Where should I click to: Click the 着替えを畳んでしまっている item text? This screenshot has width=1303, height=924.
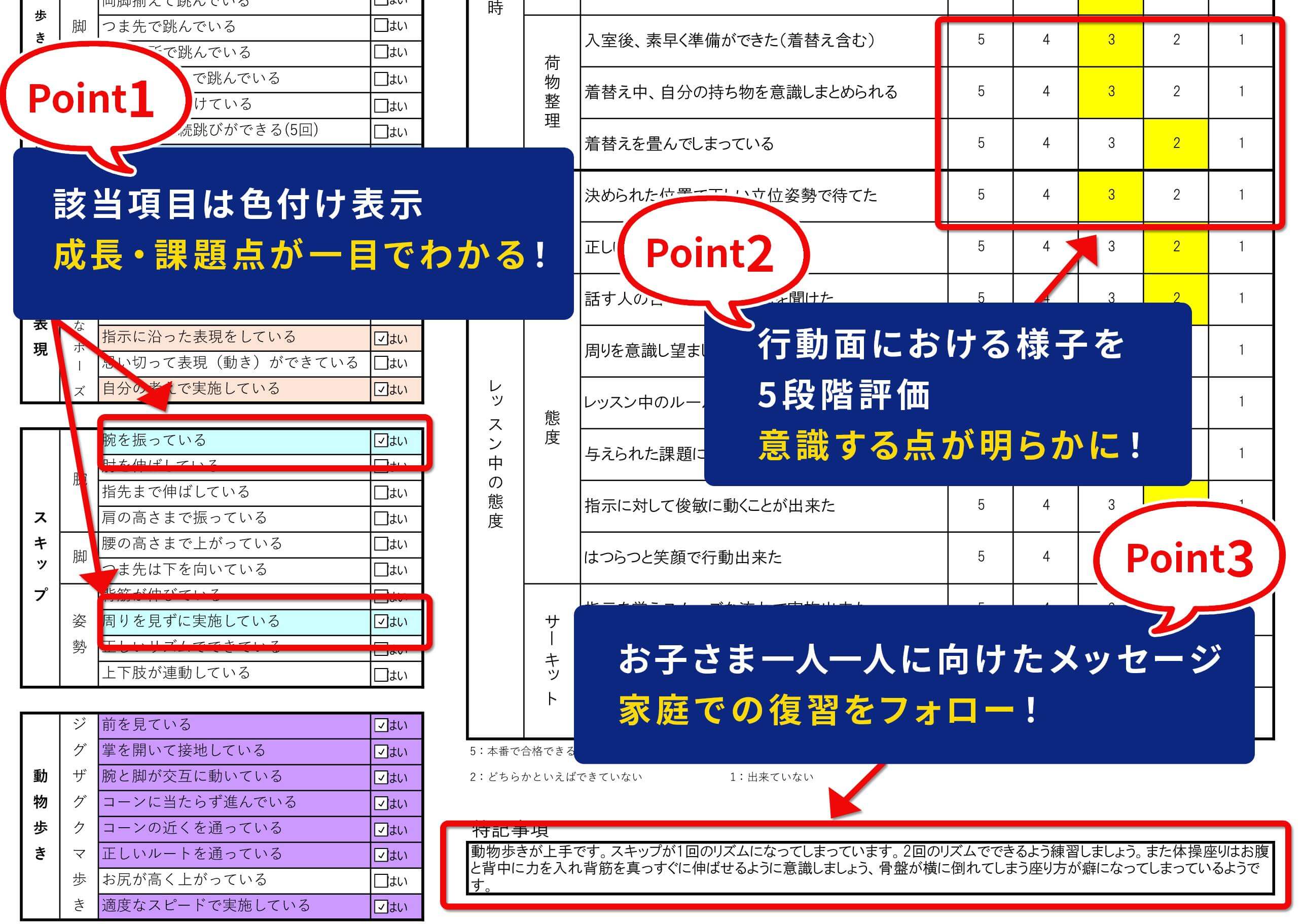pyautogui.click(x=679, y=144)
